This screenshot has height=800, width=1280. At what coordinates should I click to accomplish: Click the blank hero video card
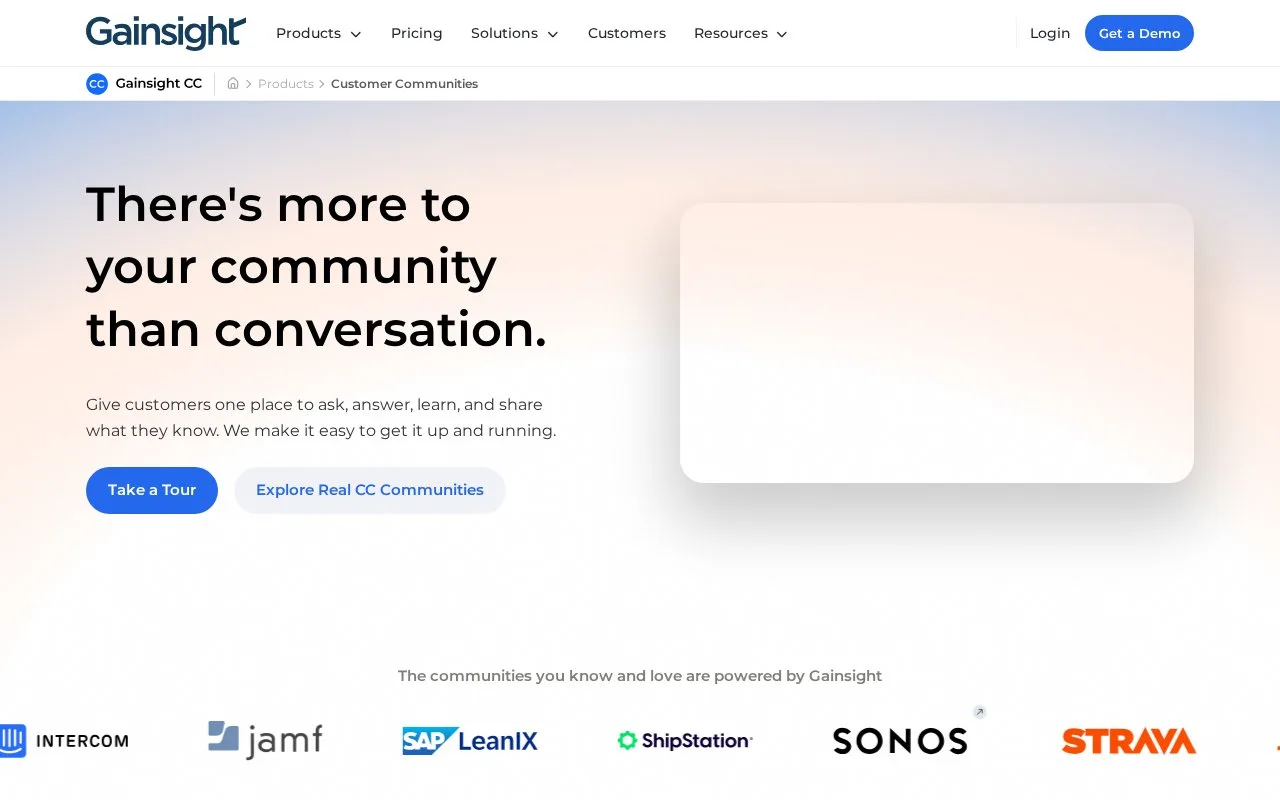pos(937,343)
